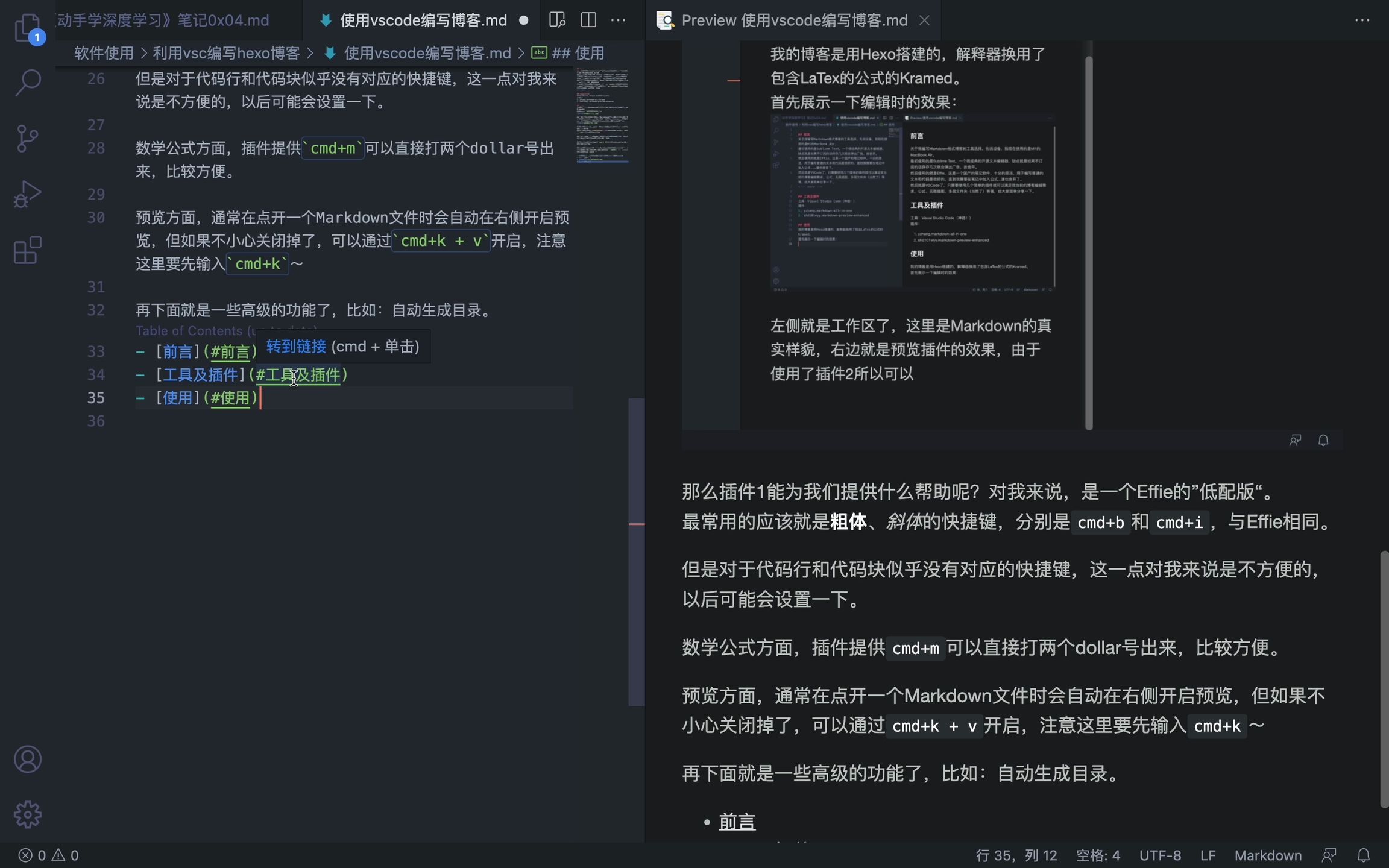
Task: Open 前言 link in the preview
Action: click(x=737, y=822)
